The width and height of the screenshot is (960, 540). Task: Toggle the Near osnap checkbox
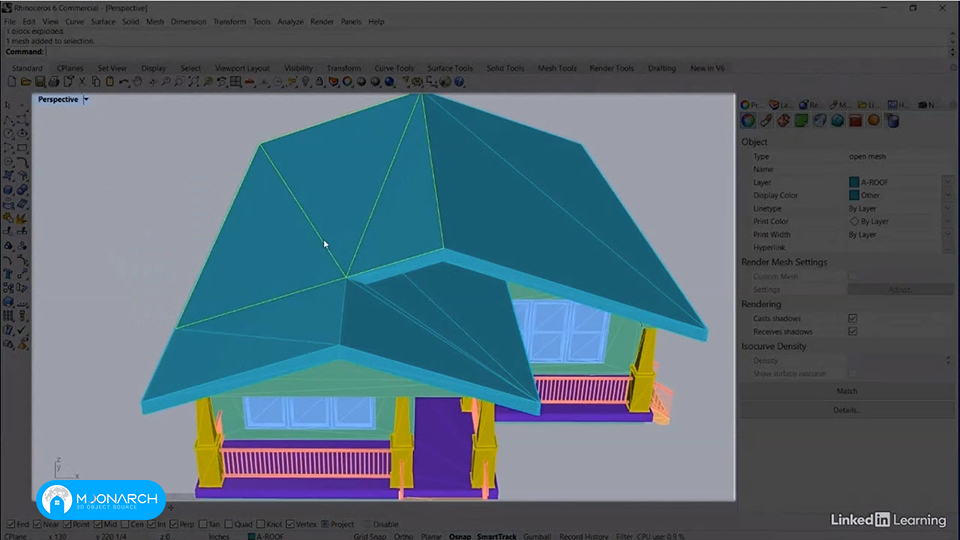click(37, 524)
